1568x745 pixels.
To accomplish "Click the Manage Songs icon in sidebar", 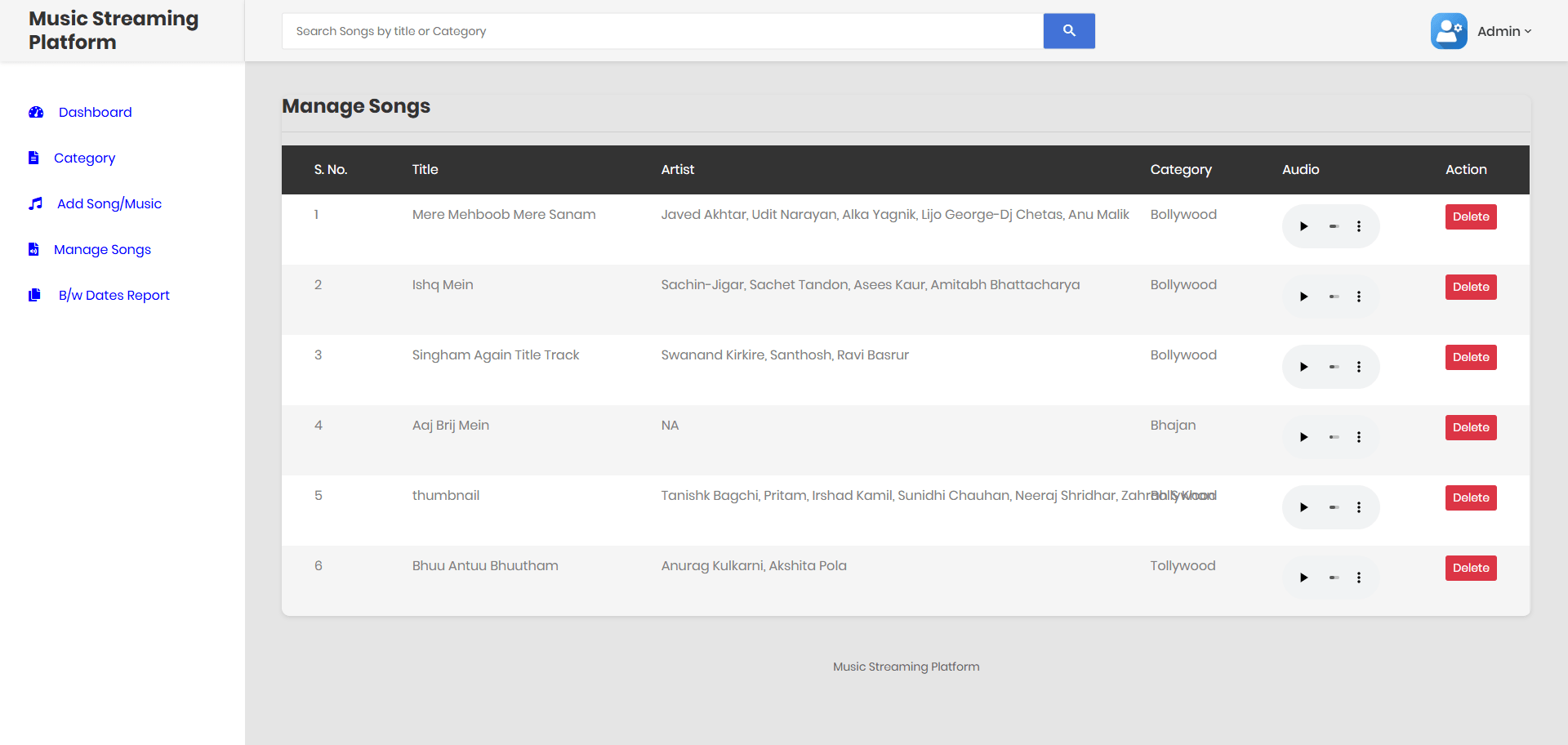I will coord(33,249).
